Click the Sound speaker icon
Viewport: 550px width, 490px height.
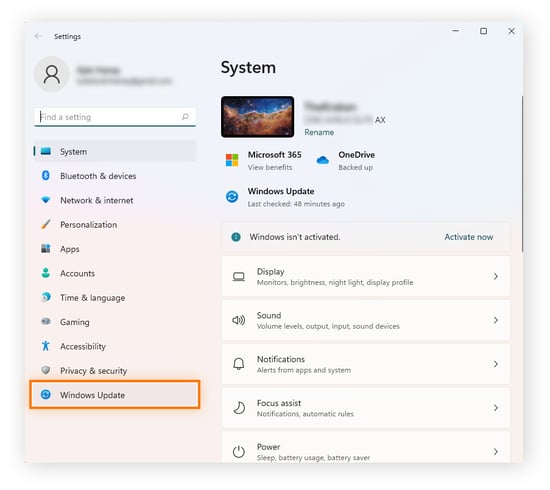(x=239, y=320)
